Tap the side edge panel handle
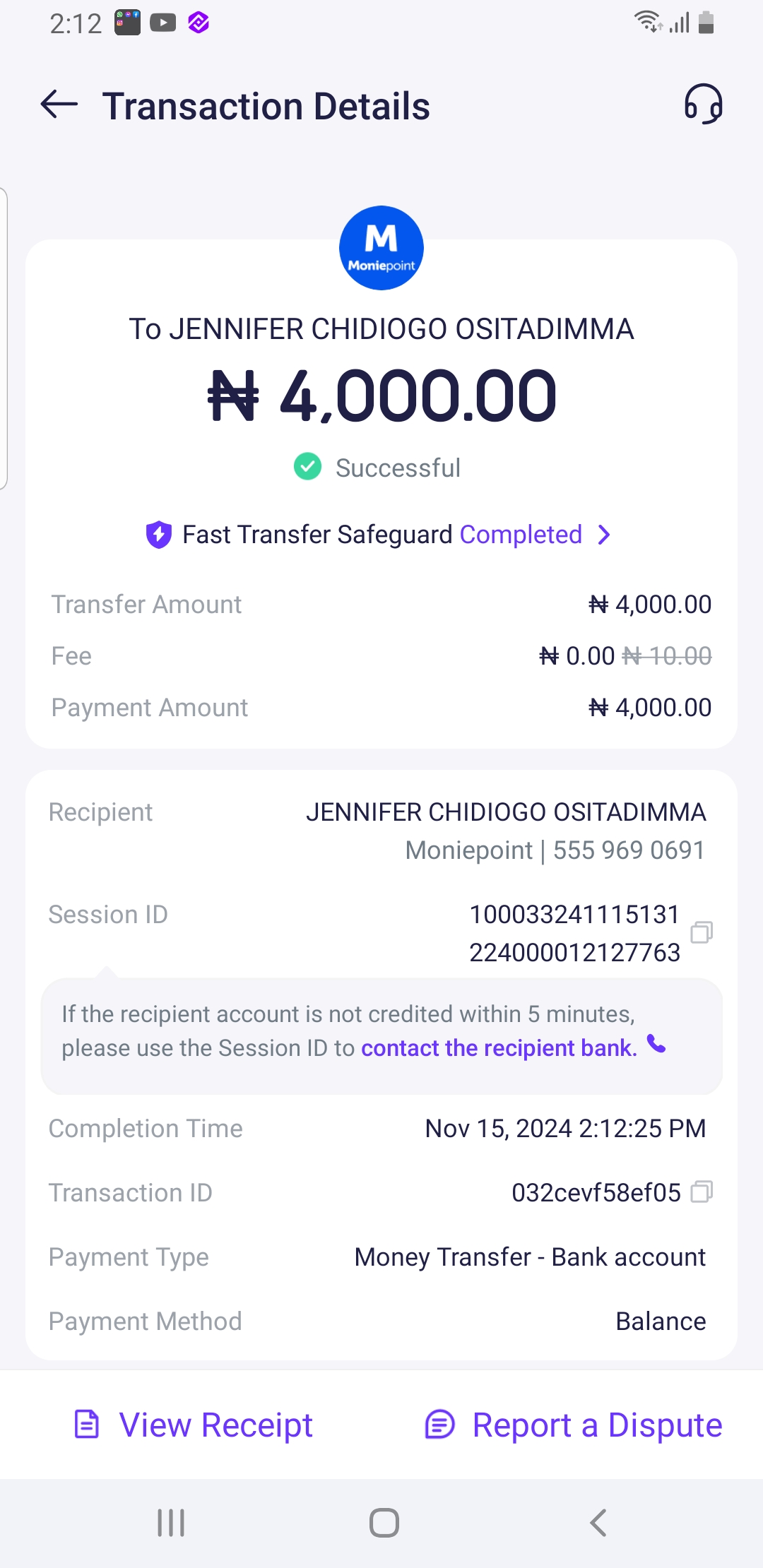This screenshot has width=763, height=1568. (4, 338)
